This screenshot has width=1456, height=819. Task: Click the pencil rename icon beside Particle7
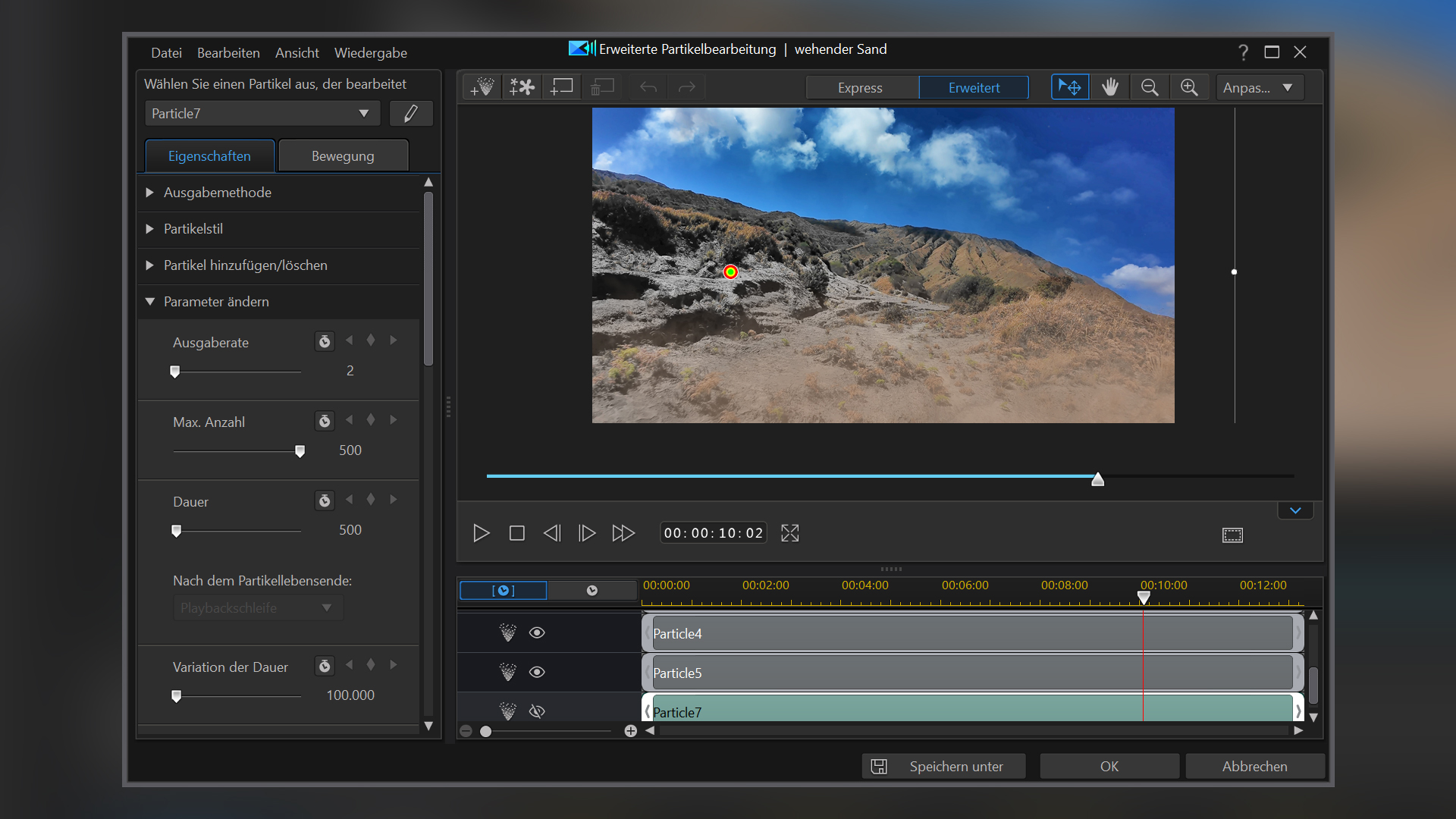(x=411, y=114)
